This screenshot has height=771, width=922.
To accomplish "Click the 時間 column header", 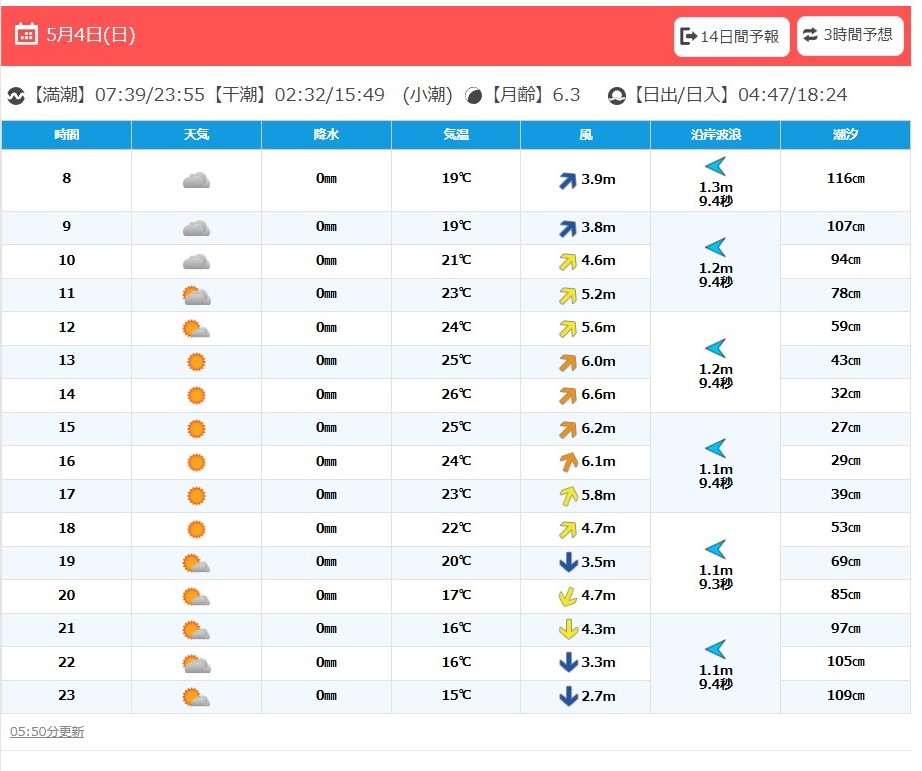I will point(66,135).
